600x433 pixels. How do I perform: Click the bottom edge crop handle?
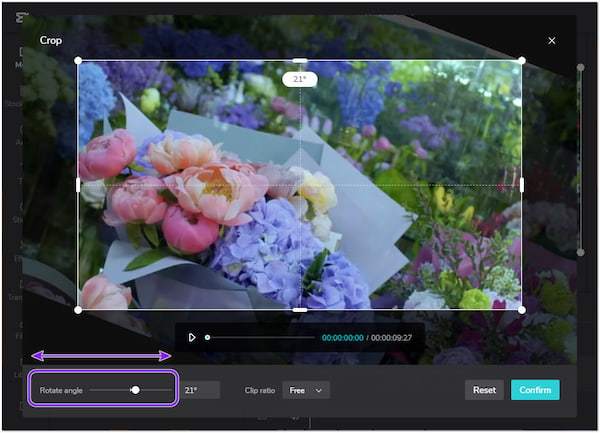(x=300, y=310)
